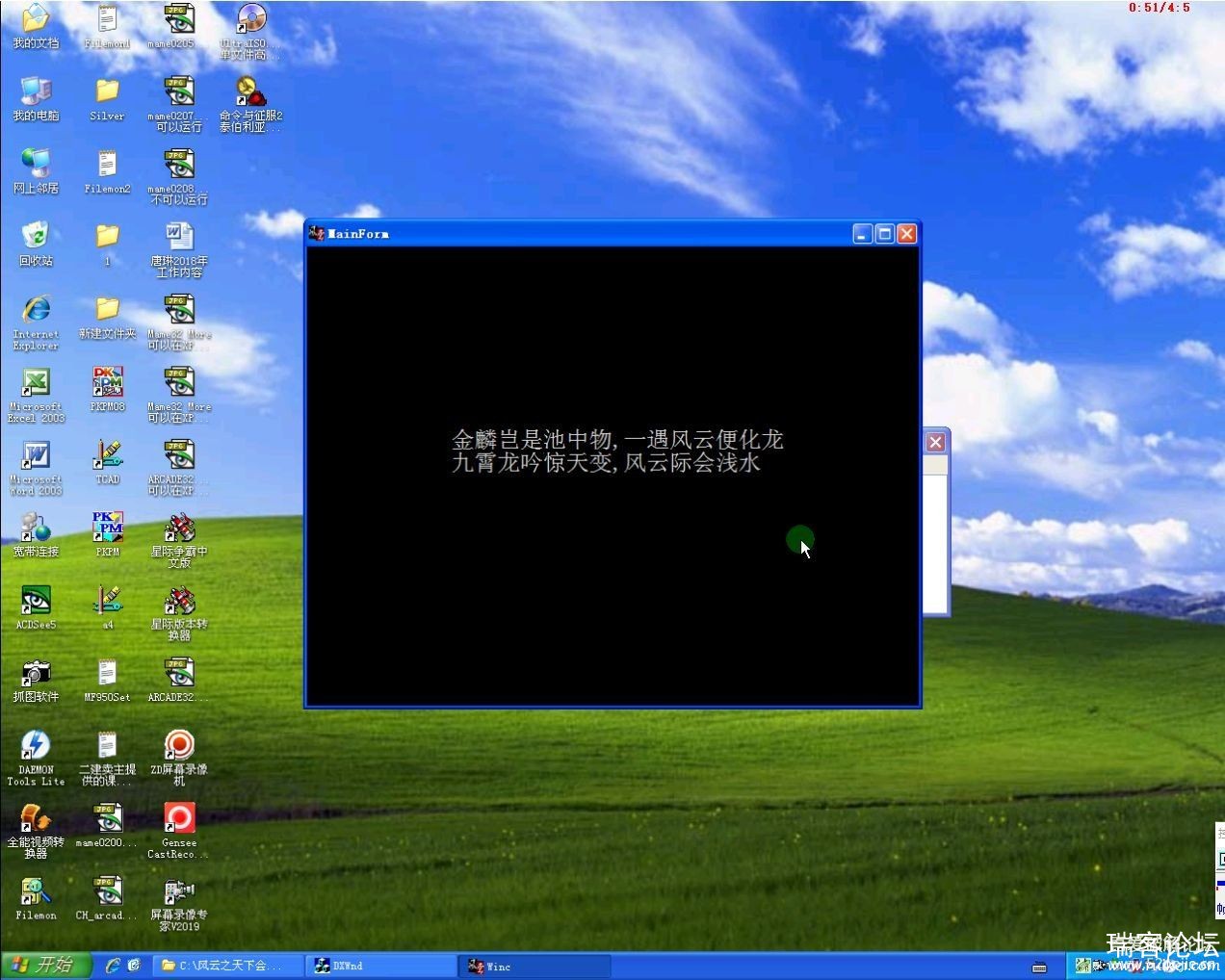Launch ZD屏幕录像机 recorder
The height and width of the screenshot is (980, 1225).
pos(179,759)
